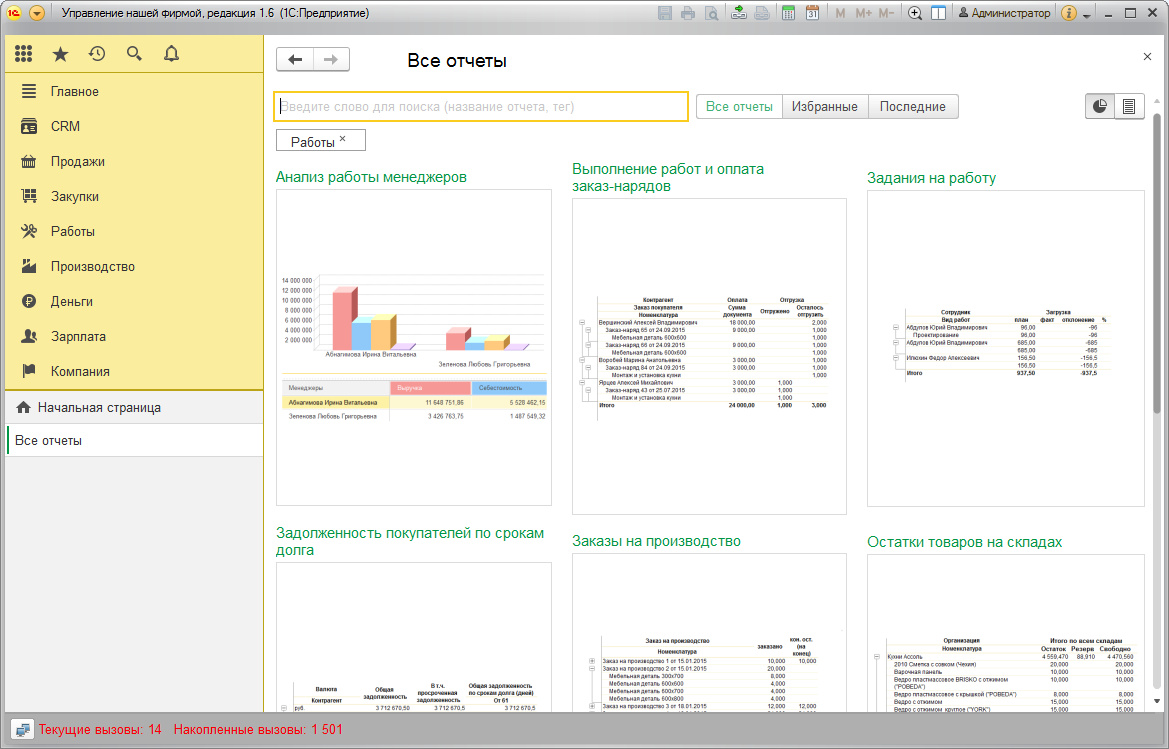The image size is (1169, 749).
Task: Open report Остатки товаров на складах
Action: [964, 543]
